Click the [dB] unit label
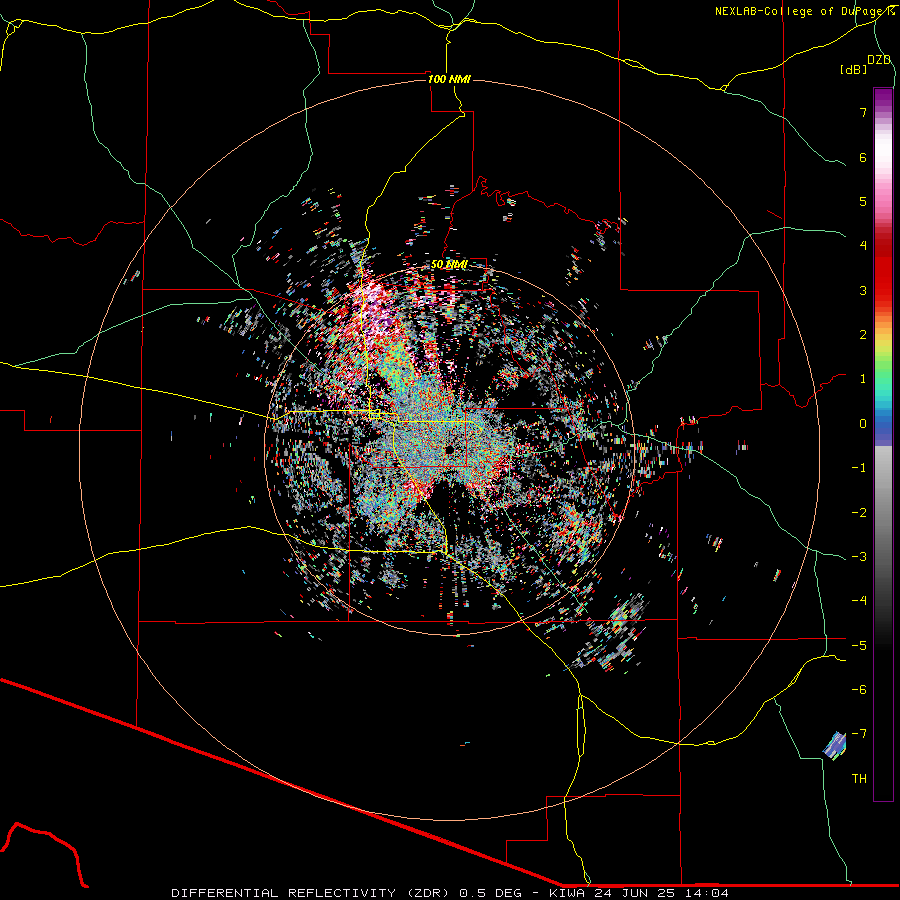Image resolution: width=900 pixels, height=900 pixels. (x=854, y=69)
